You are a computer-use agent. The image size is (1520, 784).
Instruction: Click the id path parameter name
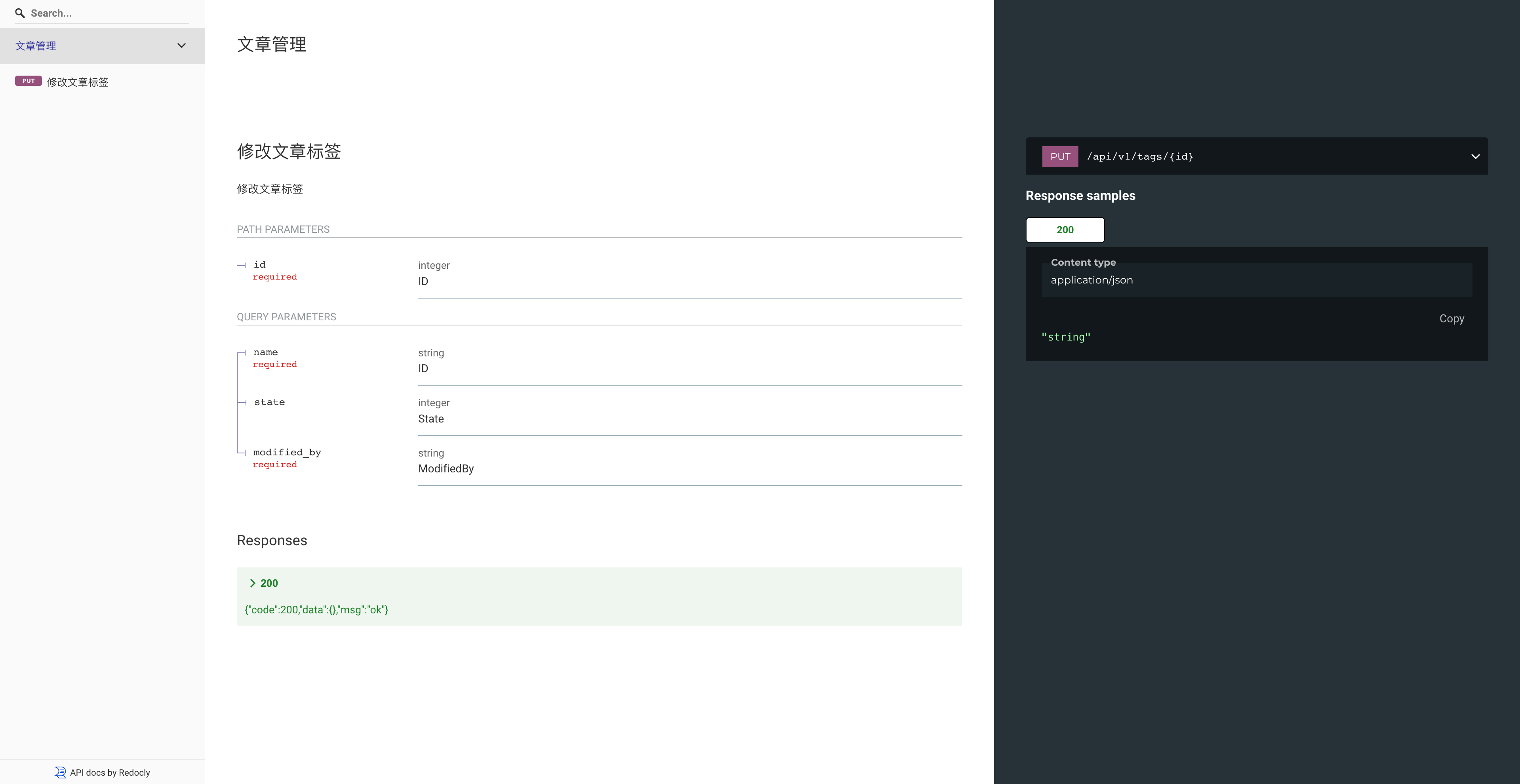click(x=260, y=265)
